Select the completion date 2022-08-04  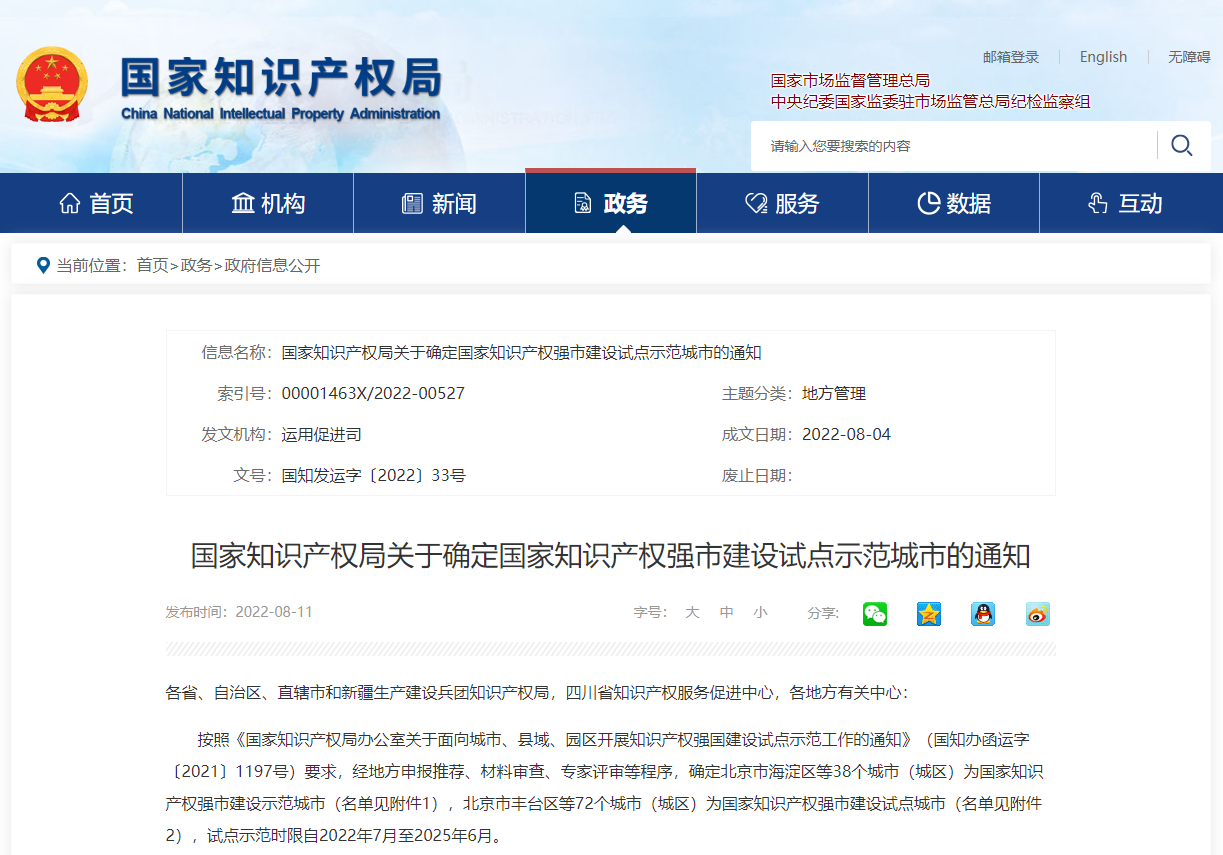tap(846, 434)
